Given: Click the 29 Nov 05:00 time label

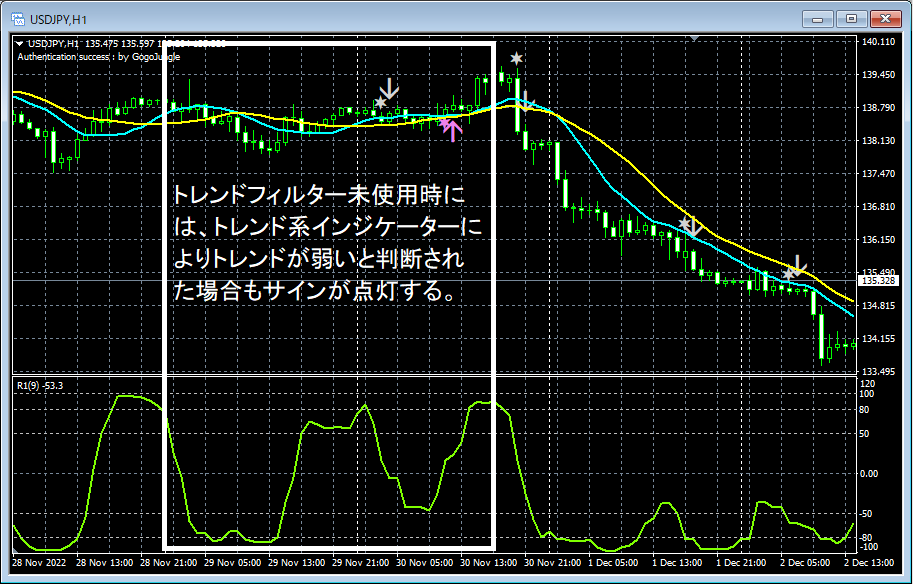Looking at the screenshot, I should [x=233, y=563].
